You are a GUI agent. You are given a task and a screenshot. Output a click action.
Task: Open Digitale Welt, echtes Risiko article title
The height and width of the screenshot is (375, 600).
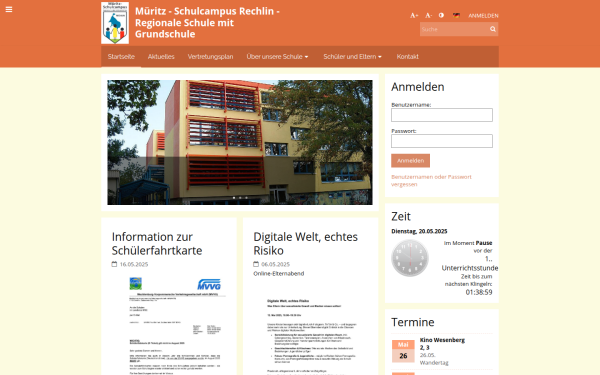(305, 243)
